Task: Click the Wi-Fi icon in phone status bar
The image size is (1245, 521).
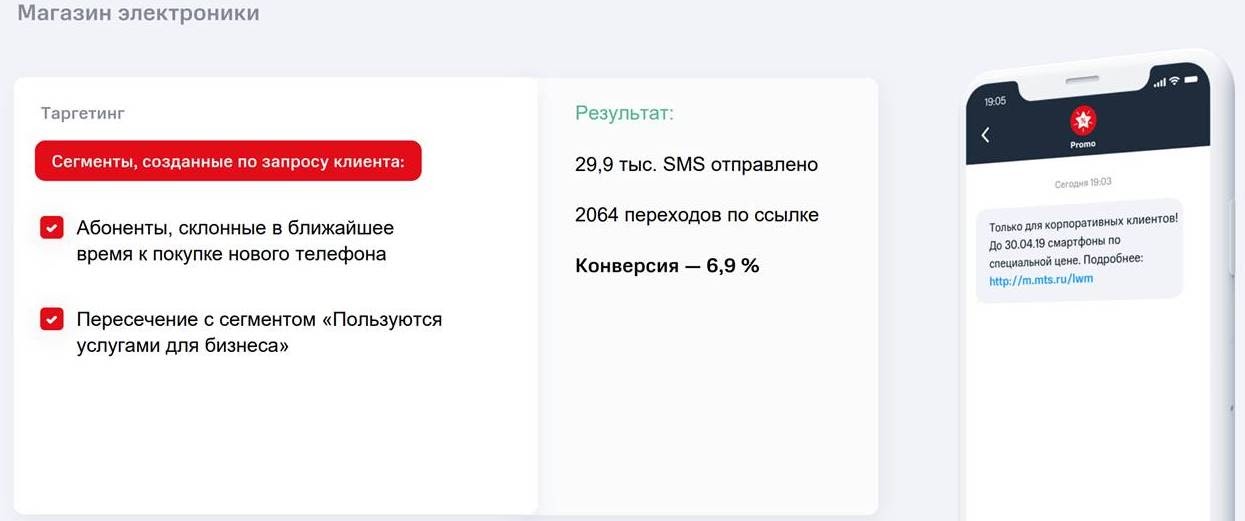Action: point(1175,80)
